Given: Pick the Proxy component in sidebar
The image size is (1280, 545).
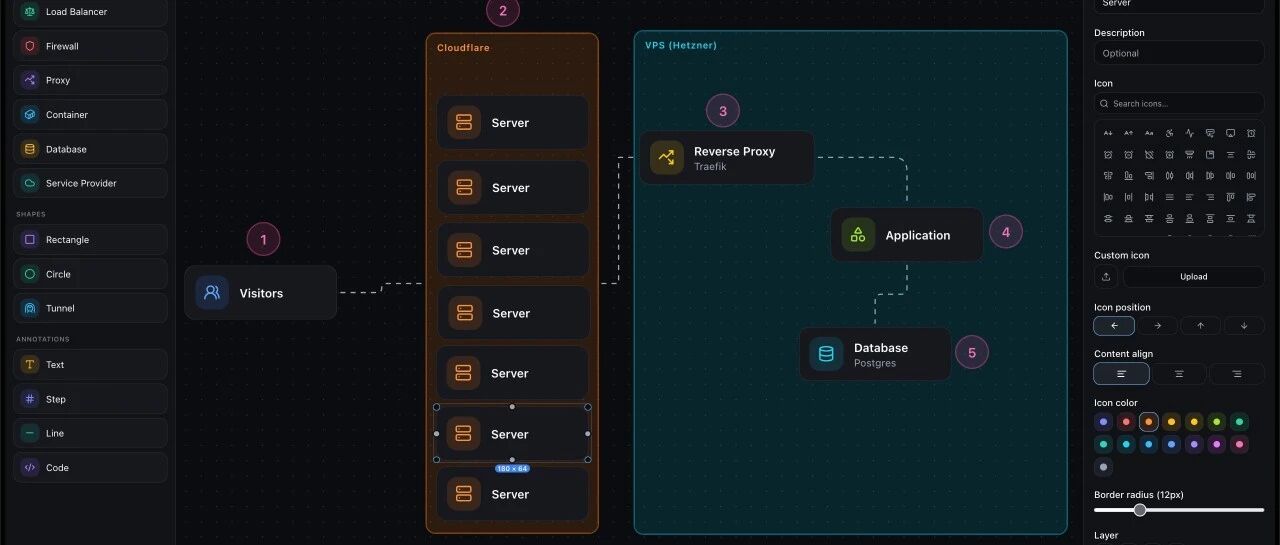Looking at the screenshot, I should point(90,80).
